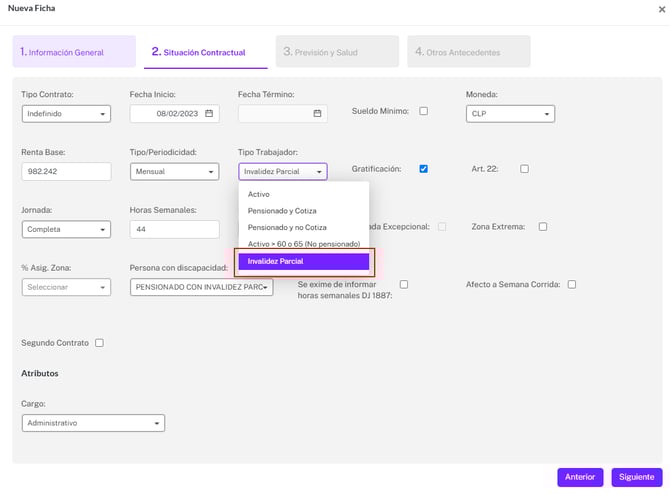Tick the Art. 22 checkbox
Image resolution: width=670 pixels, height=495 pixels.
coord(524,169)
